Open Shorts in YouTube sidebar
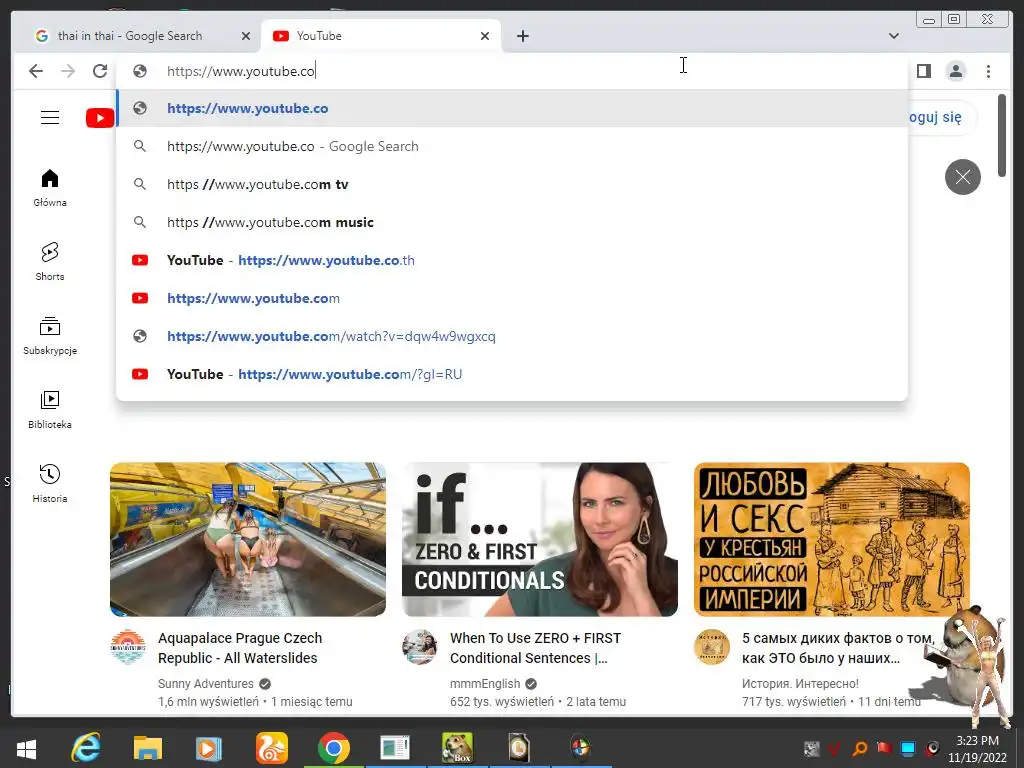The image size is (1024, 768). tap(50, 262)
